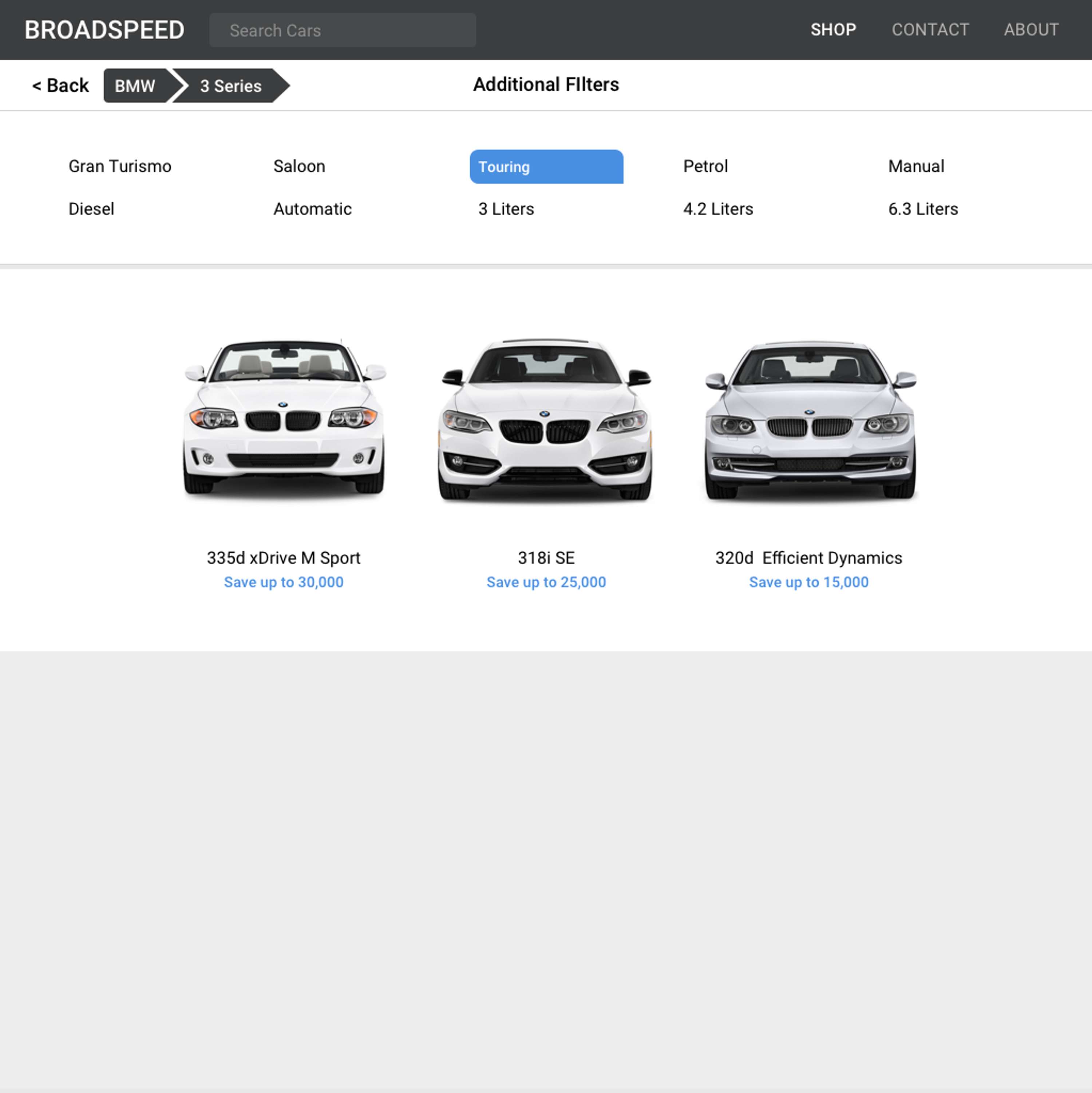The image size is (1092, 1093).
Task: Enable the Gran Turismo filter
Action: point(120,166)
